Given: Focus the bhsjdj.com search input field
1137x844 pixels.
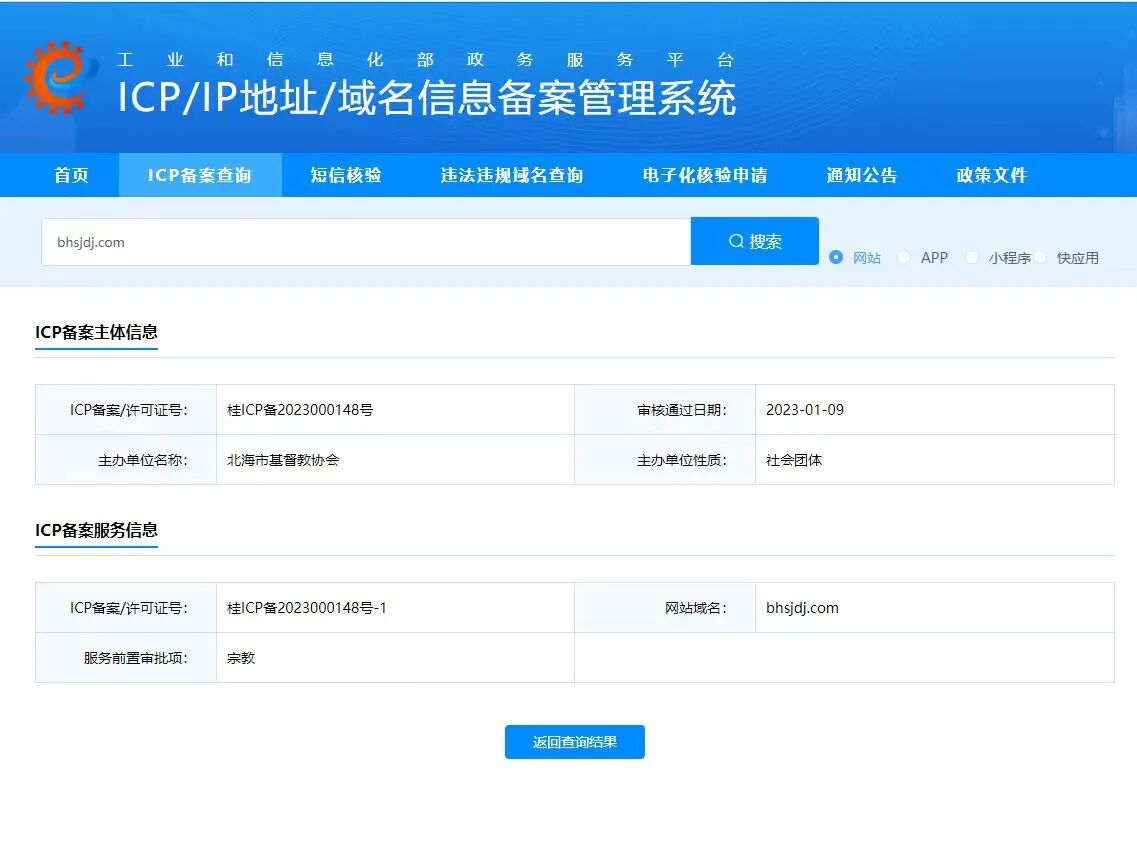Looking at the screenshot, I should pos(366,242).
